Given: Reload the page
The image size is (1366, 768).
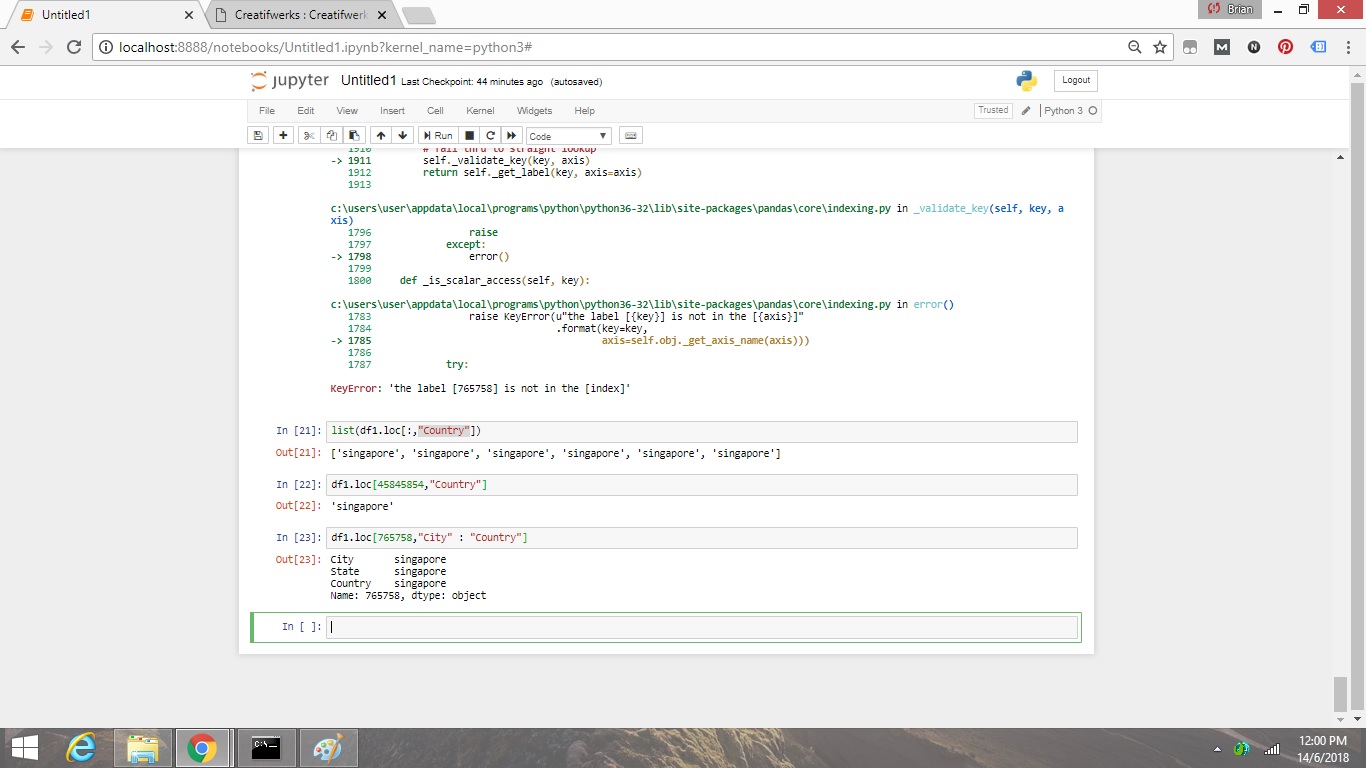Looking at the screenshot, I should (73, 47).
